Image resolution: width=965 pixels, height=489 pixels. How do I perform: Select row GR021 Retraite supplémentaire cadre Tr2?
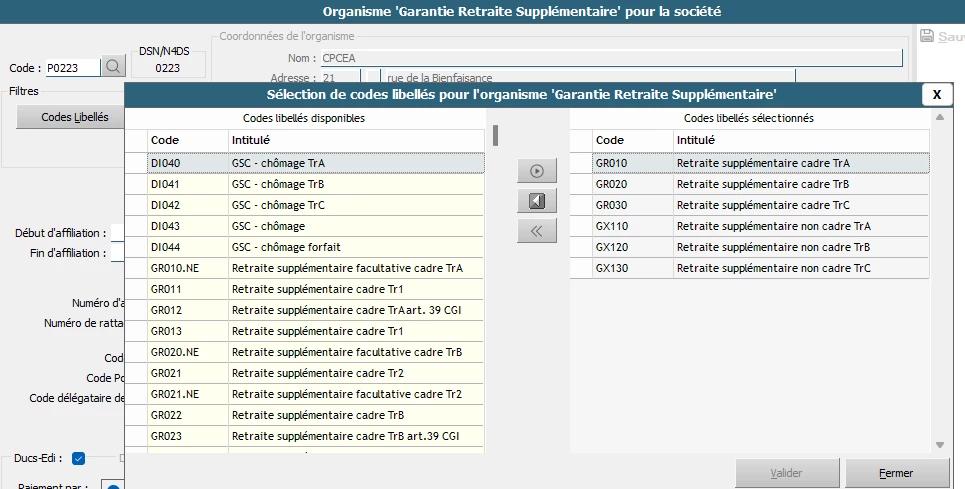point(316,373)
